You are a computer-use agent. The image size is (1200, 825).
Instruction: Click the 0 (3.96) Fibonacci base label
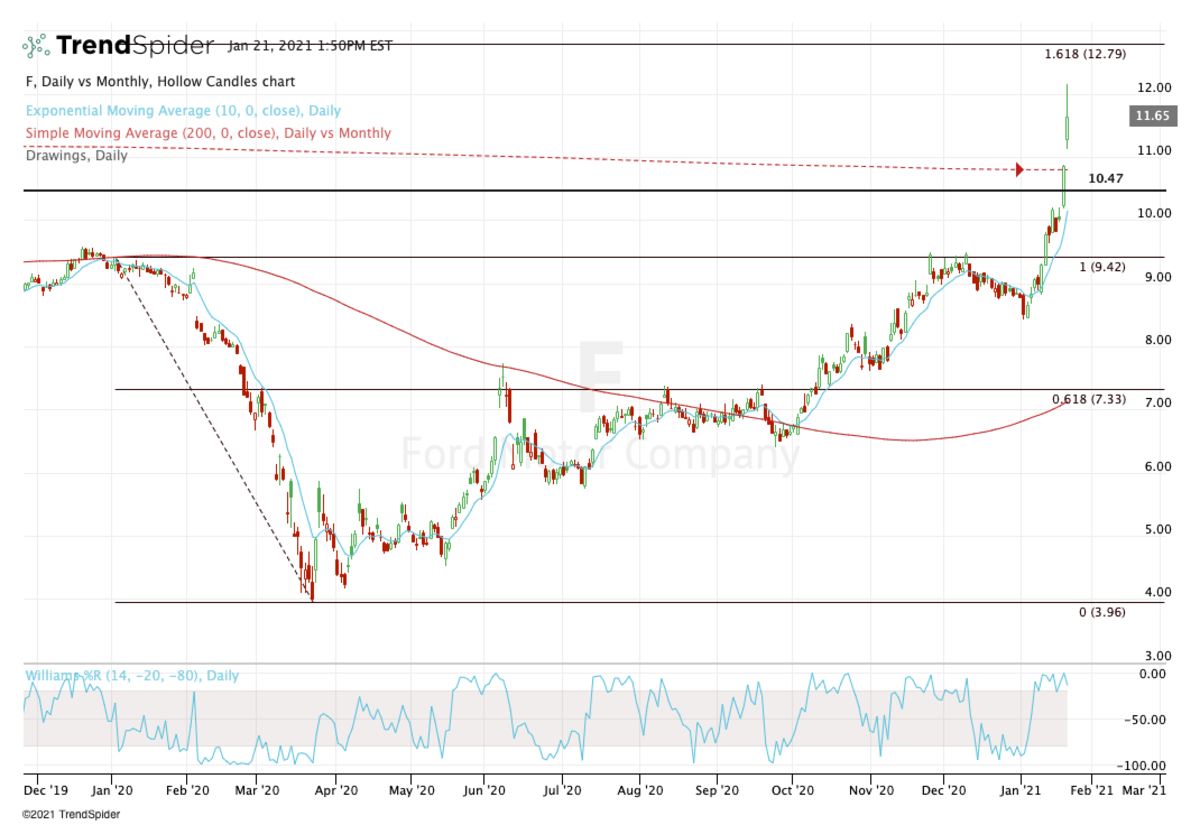coord(1102,612)
